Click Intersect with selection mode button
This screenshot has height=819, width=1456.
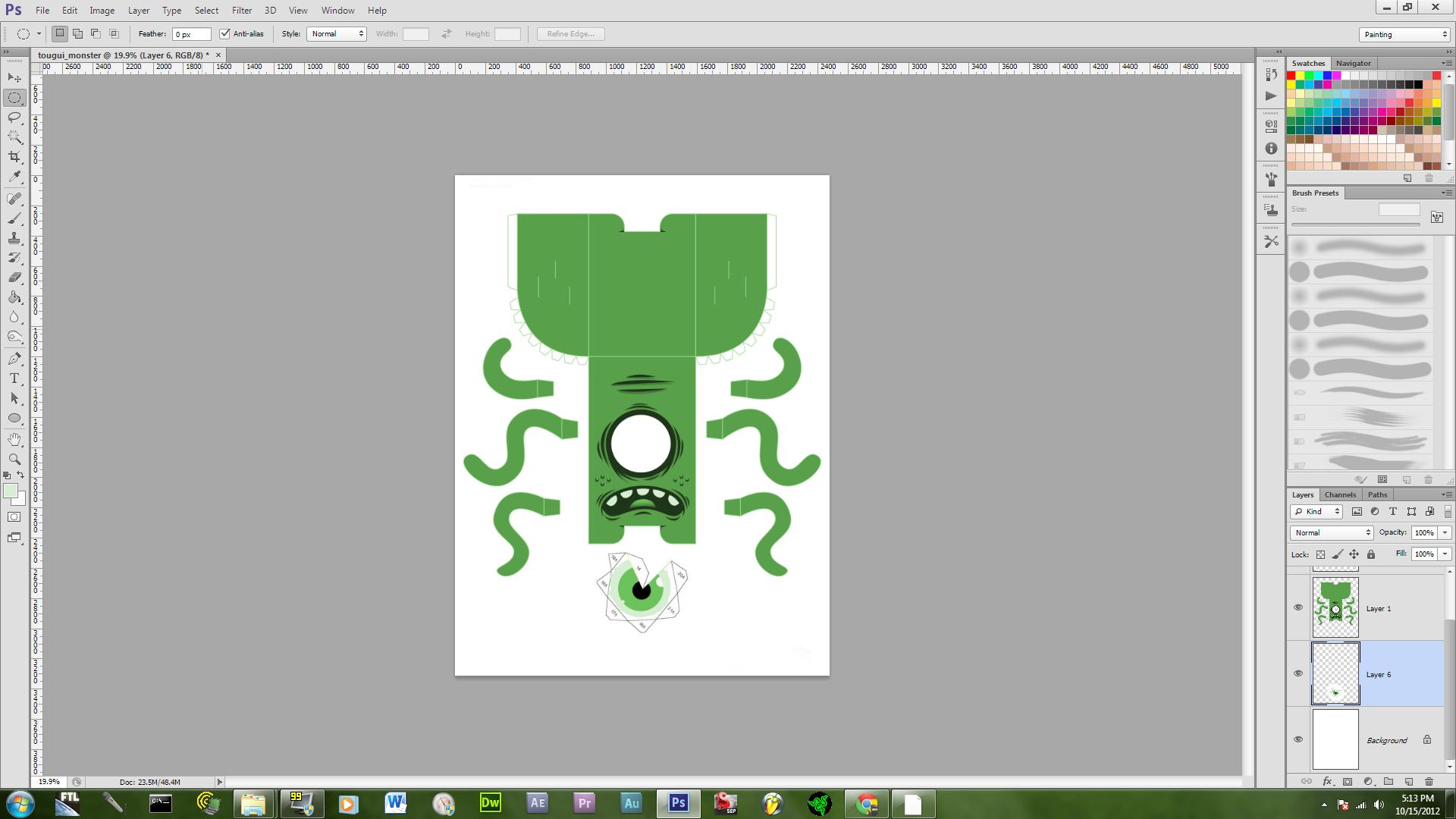coord(114,34)
